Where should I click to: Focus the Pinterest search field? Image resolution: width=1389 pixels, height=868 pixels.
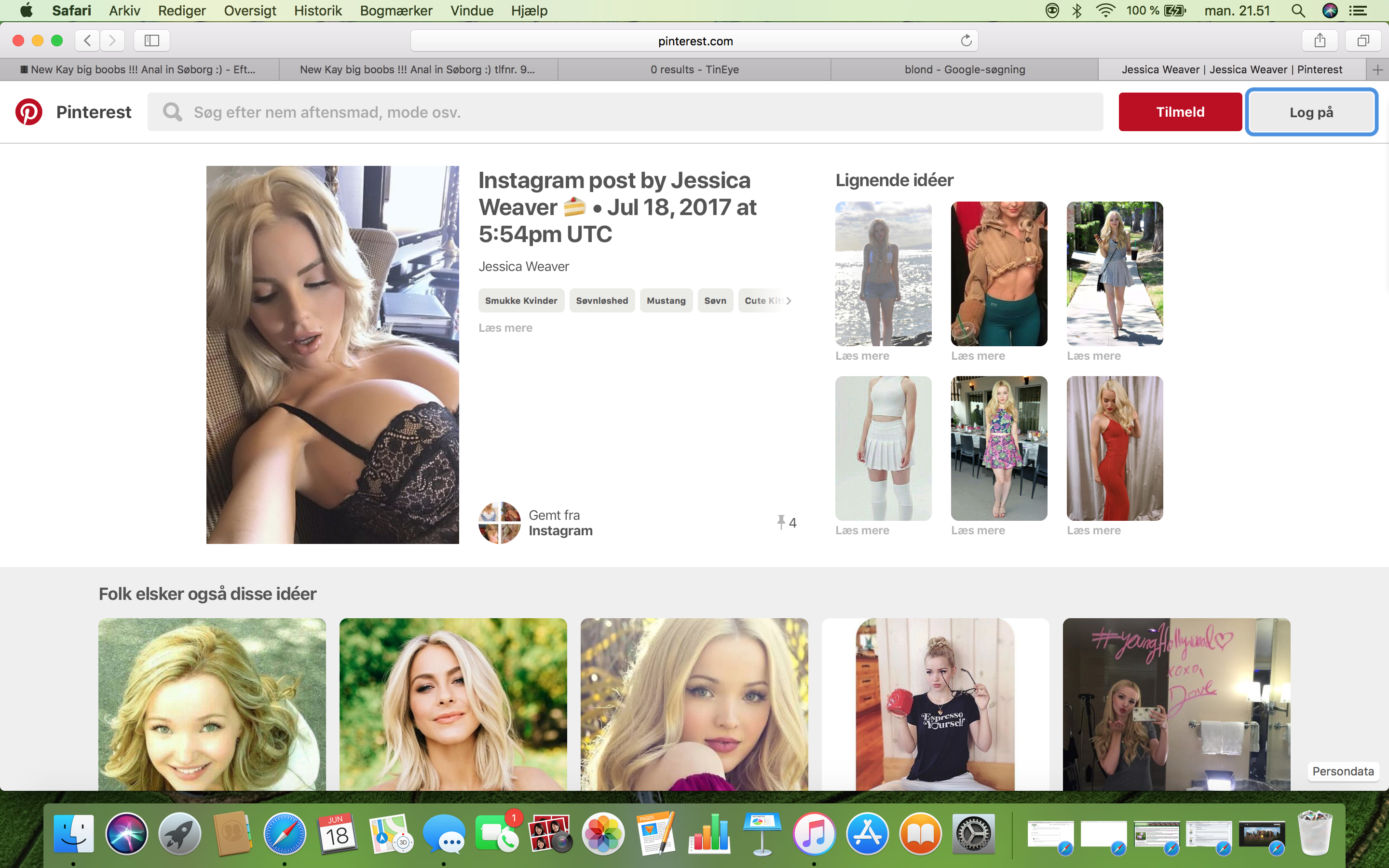pyautogui.click(x=625, y=112)
